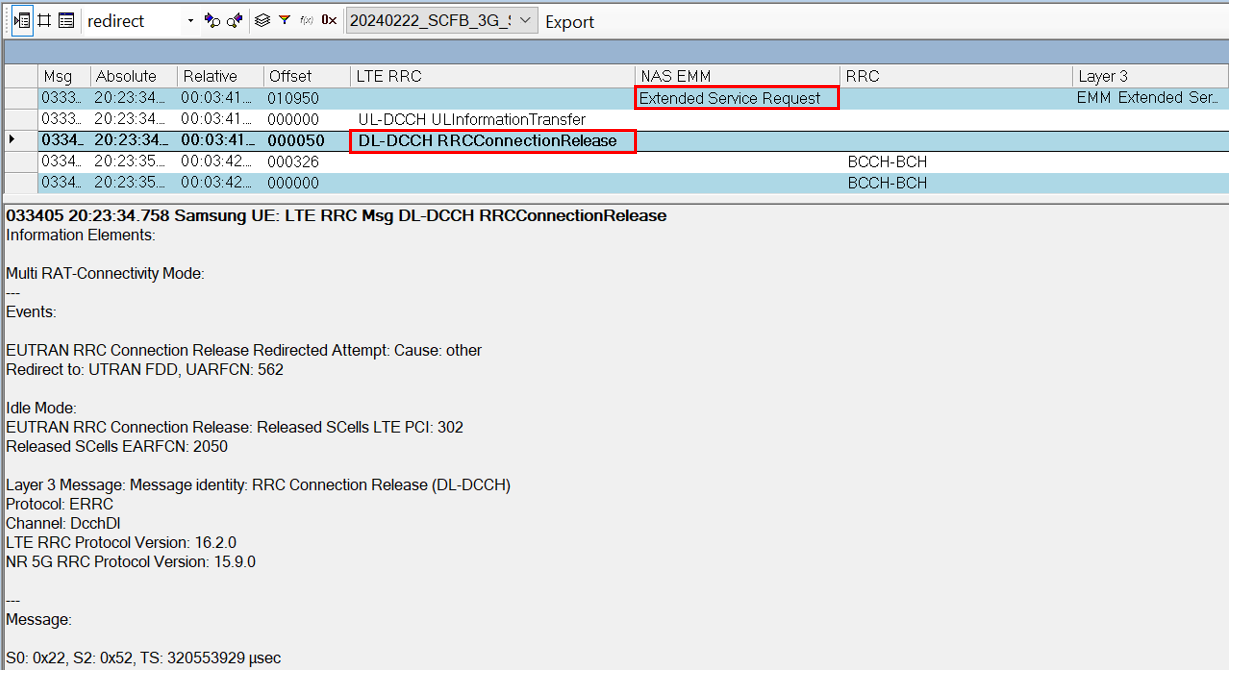Toggle the message filter funnel icon
The width and height of the screenshot is (1233, 673).
click(x=284, y=20)
